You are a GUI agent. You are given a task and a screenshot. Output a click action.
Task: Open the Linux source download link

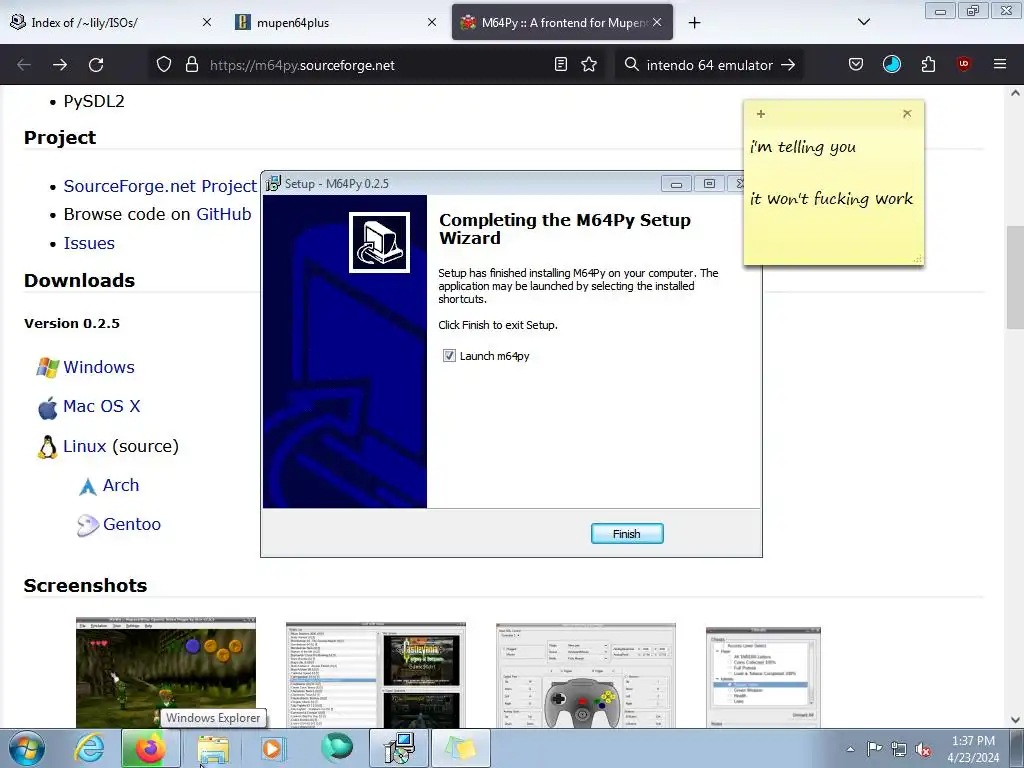pos(84,446)
